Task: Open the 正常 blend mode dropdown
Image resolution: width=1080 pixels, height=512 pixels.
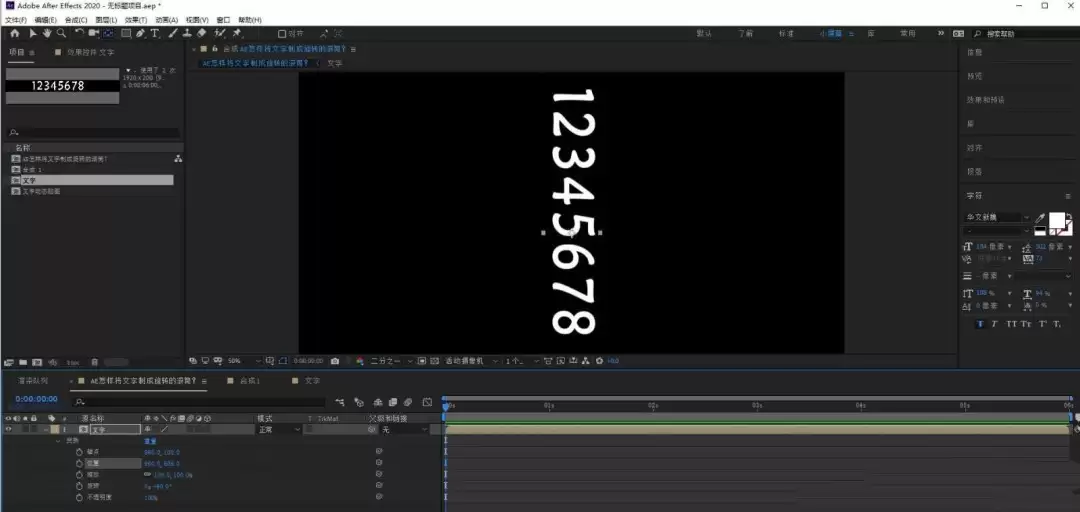Action: [x=280, y=429]
